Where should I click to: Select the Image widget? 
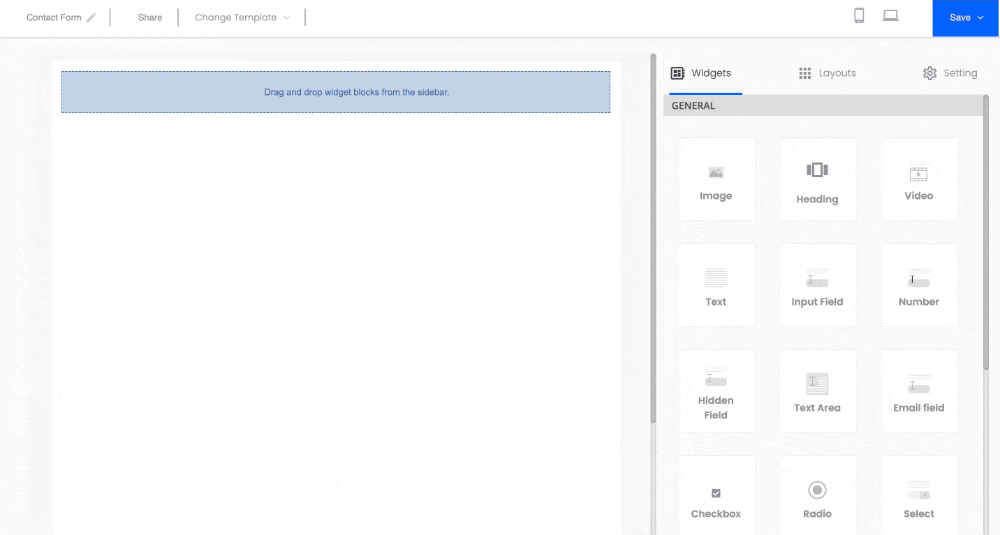(x=716, y=179)
